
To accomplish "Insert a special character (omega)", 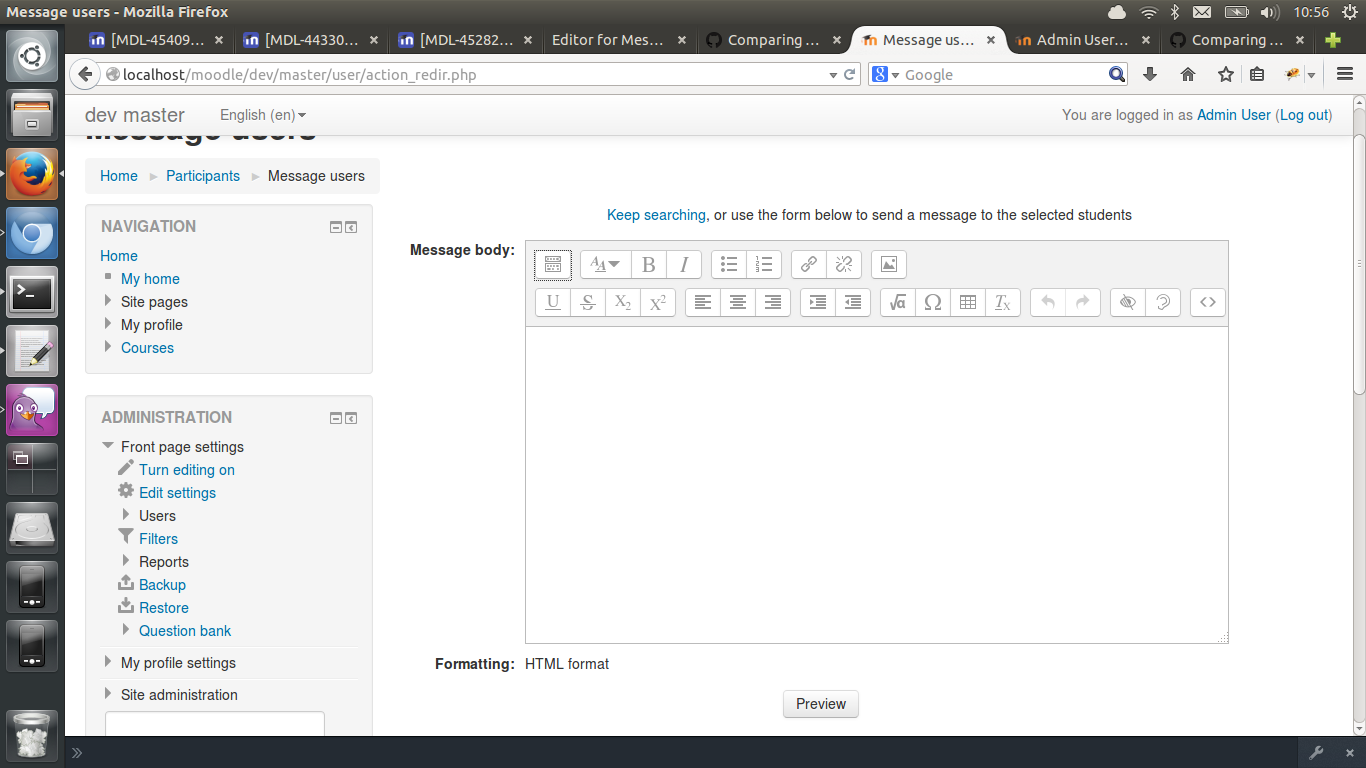I will coord(933,302).
